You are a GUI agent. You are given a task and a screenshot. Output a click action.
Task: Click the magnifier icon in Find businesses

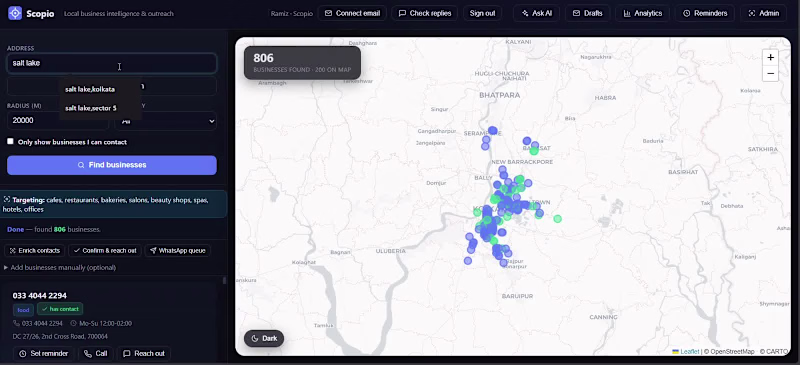(81, 165)
